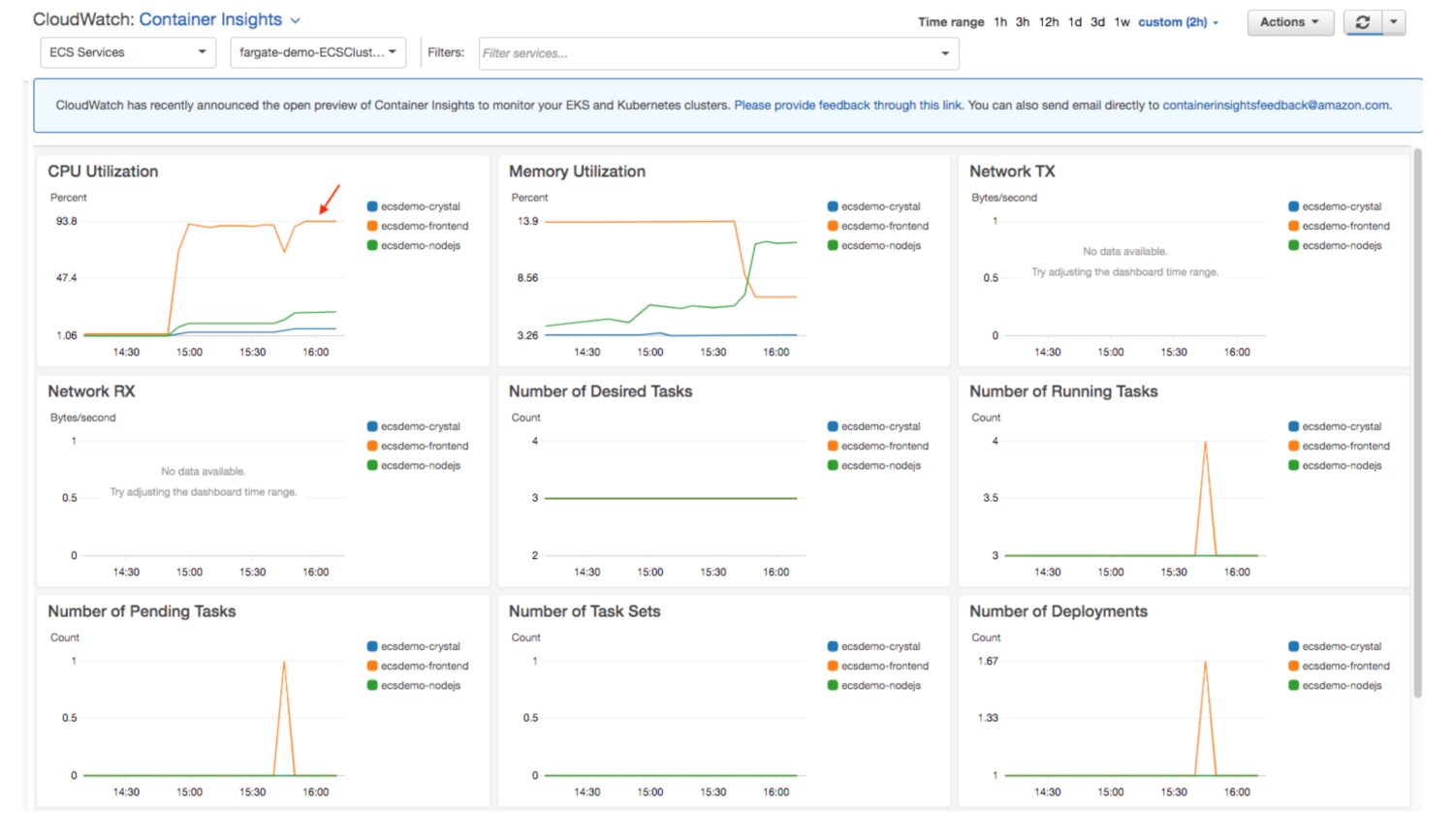The width and height of the screenshot is (1454, 840).
Task: Click ecsdemo-crystal label in Deployments legend
Action: pos(1342,646)
